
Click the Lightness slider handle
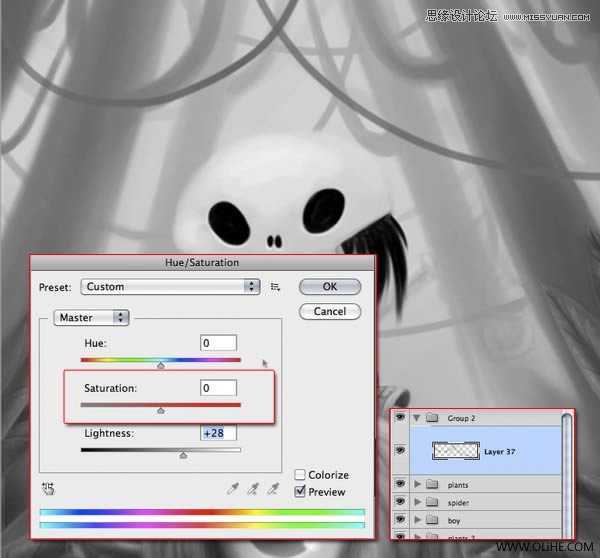coord(183,455)
